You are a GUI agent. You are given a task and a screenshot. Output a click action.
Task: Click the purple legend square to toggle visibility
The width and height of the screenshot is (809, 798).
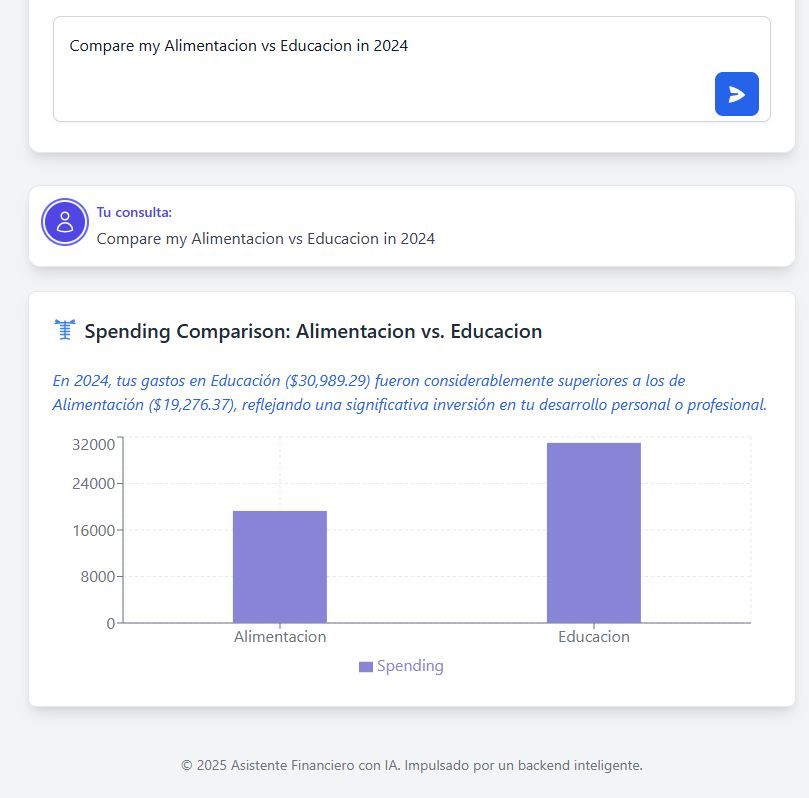[366, 665]
